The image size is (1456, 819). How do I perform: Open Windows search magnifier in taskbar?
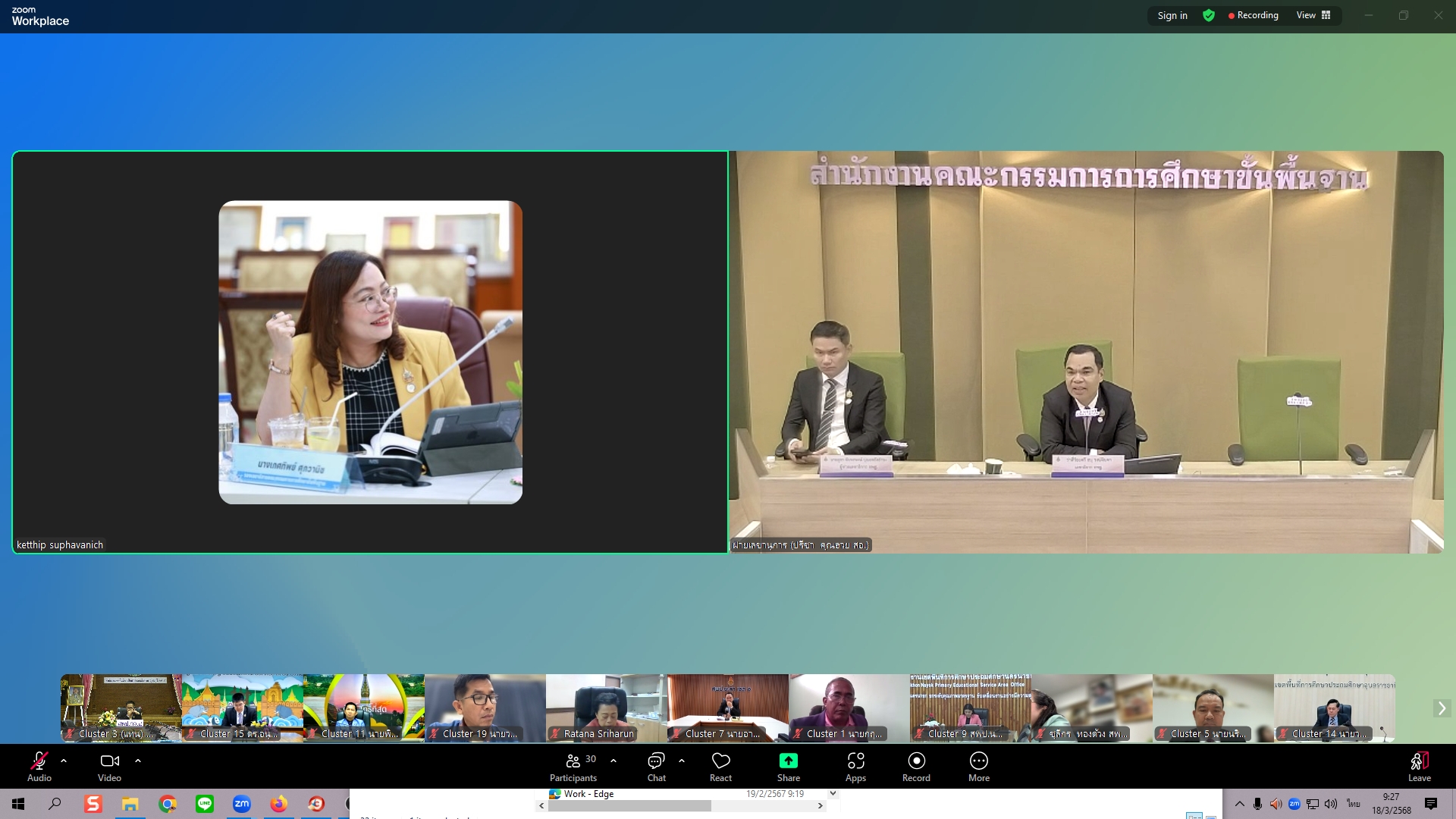(55, 804)
